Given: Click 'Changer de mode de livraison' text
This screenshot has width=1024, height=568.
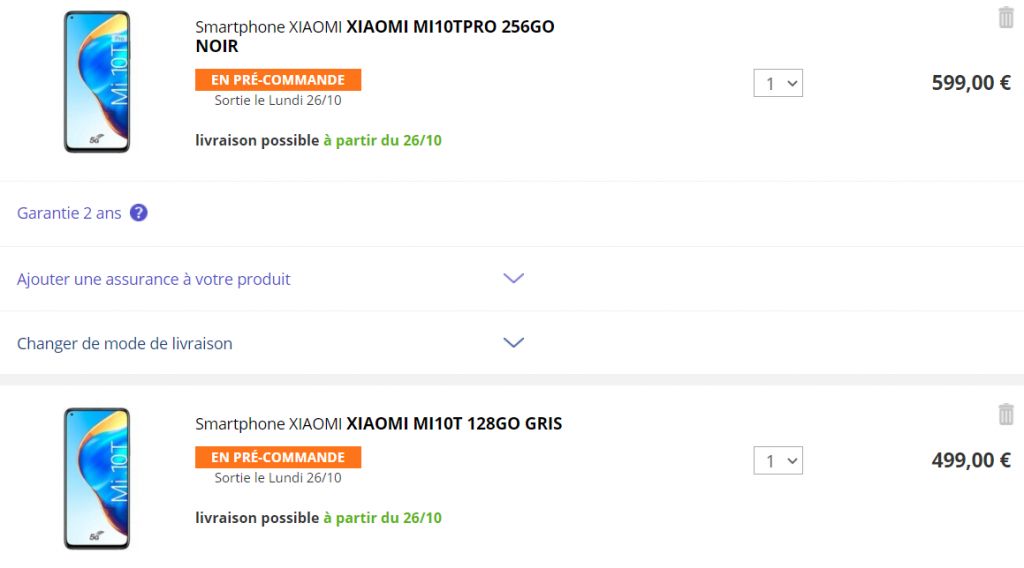Looking at the screenshot, I should [125, 343].
